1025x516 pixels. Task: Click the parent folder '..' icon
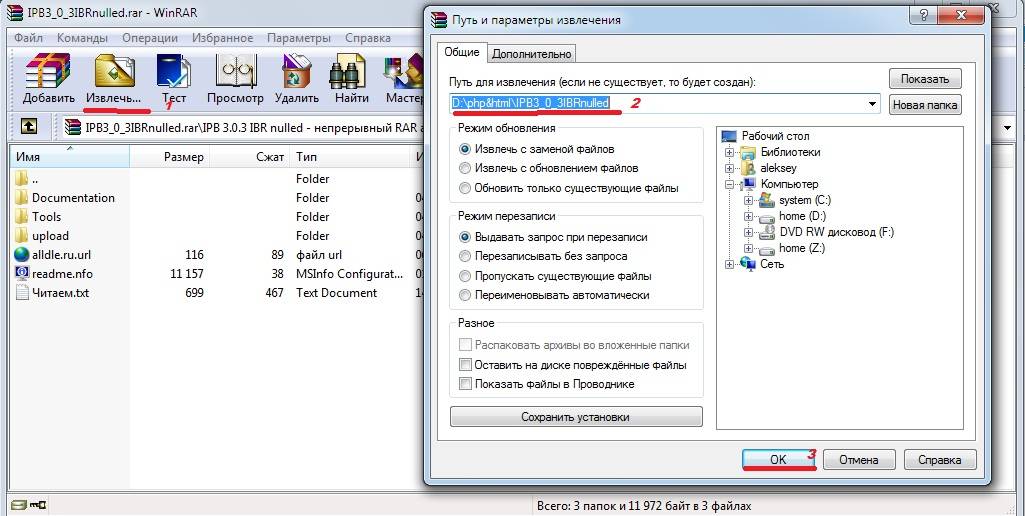click(22, 179)
